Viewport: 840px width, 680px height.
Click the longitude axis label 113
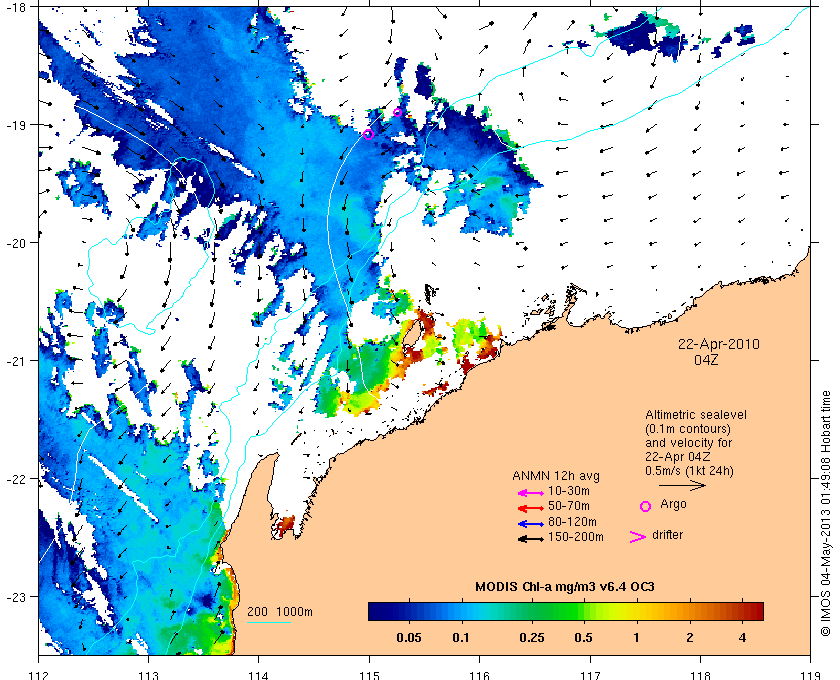tap(148, 675)
